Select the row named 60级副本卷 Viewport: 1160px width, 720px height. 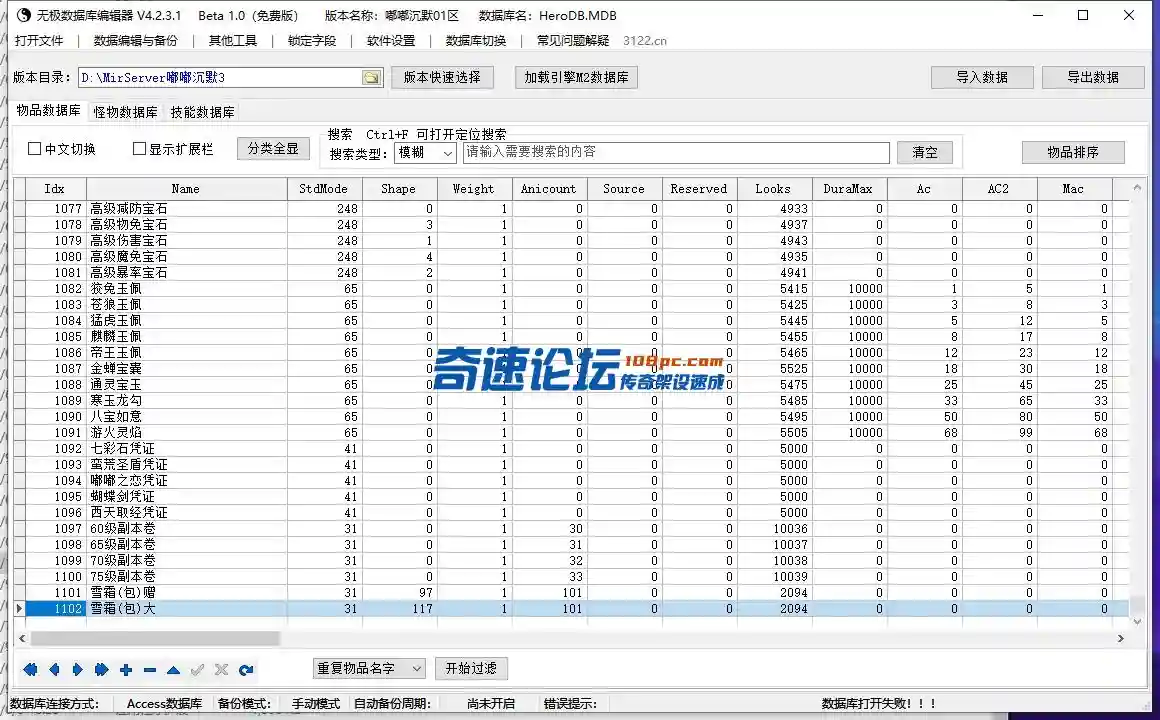[x=571, y=528]
